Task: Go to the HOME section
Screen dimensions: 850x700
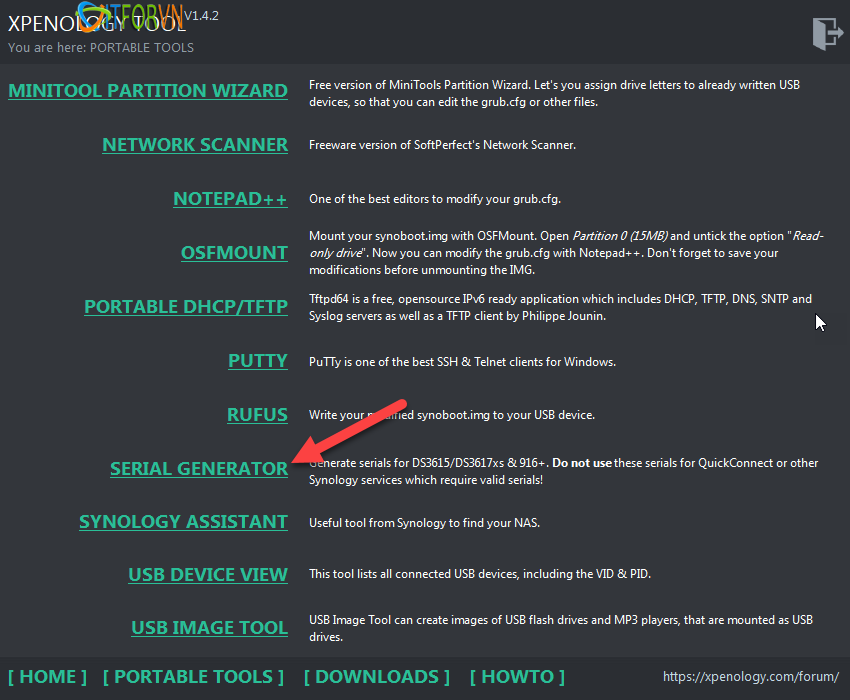Action: coord(47,677)
